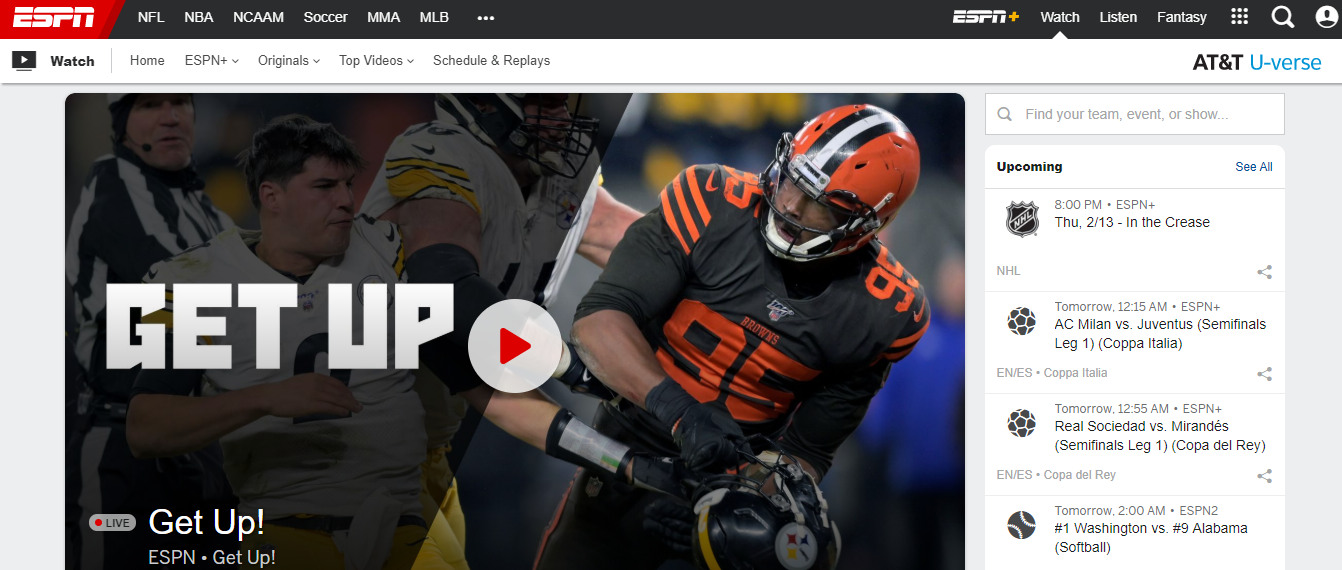Open the NCAAM menu
The width and height of the screenshot is (1342, 570).
coord(258,17)
